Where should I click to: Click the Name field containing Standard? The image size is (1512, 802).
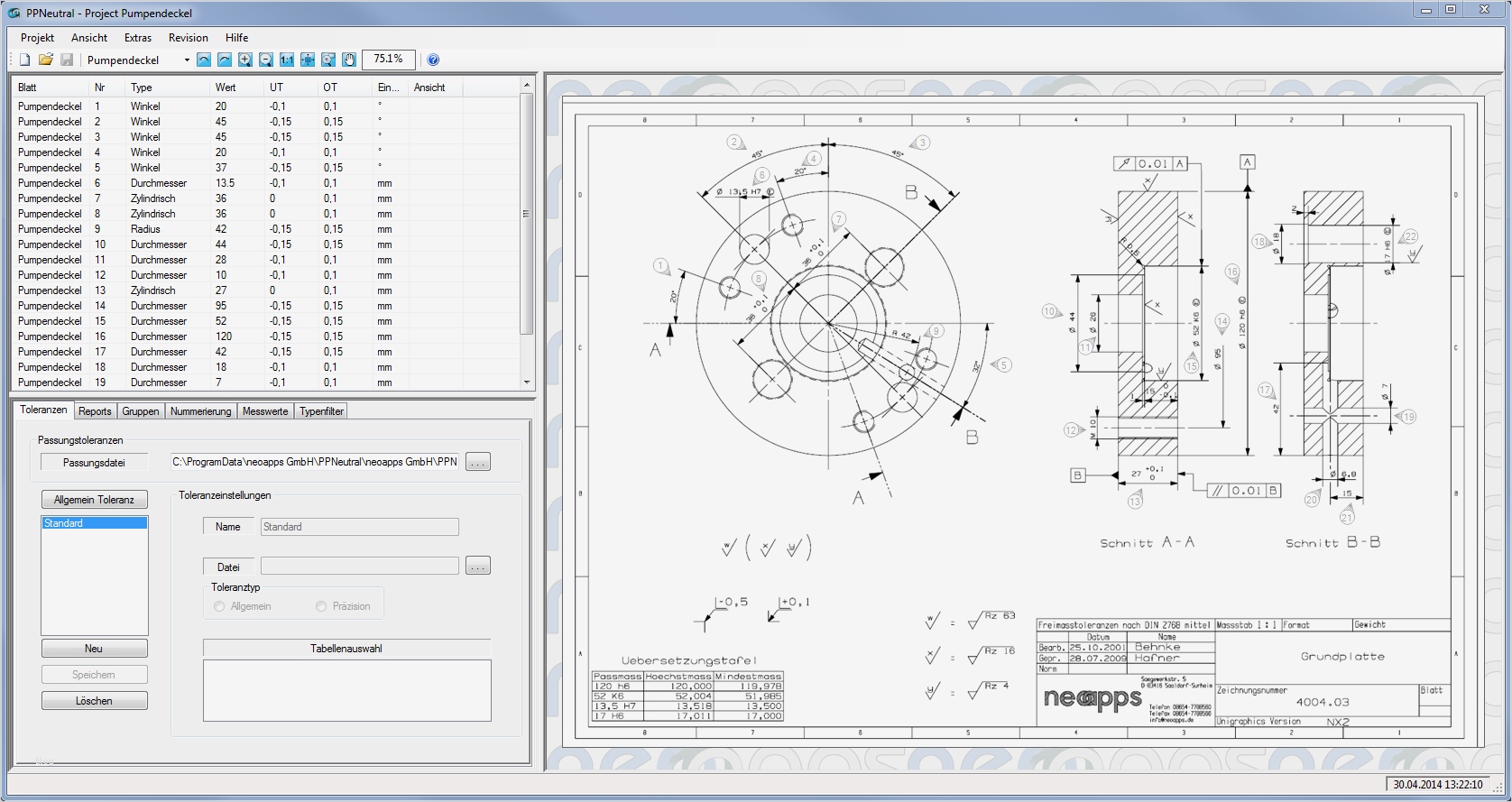point(359,527)
